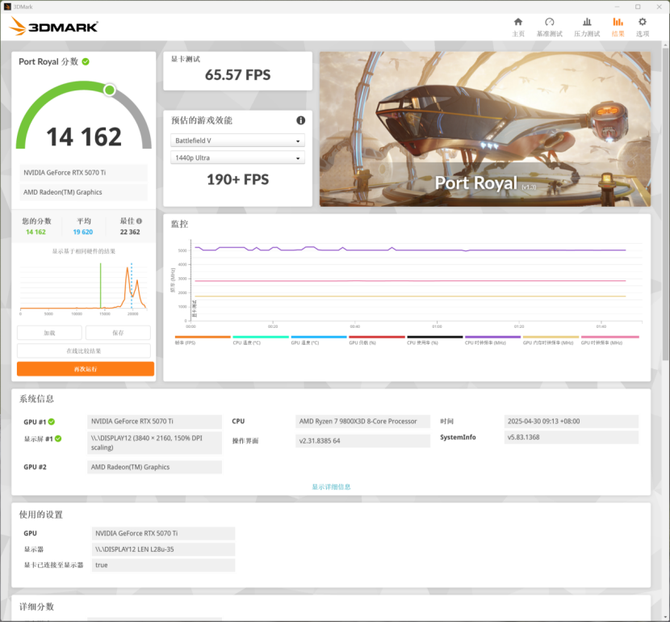Click the green validation check next to Port Royal 分数

tap(85, 62)
